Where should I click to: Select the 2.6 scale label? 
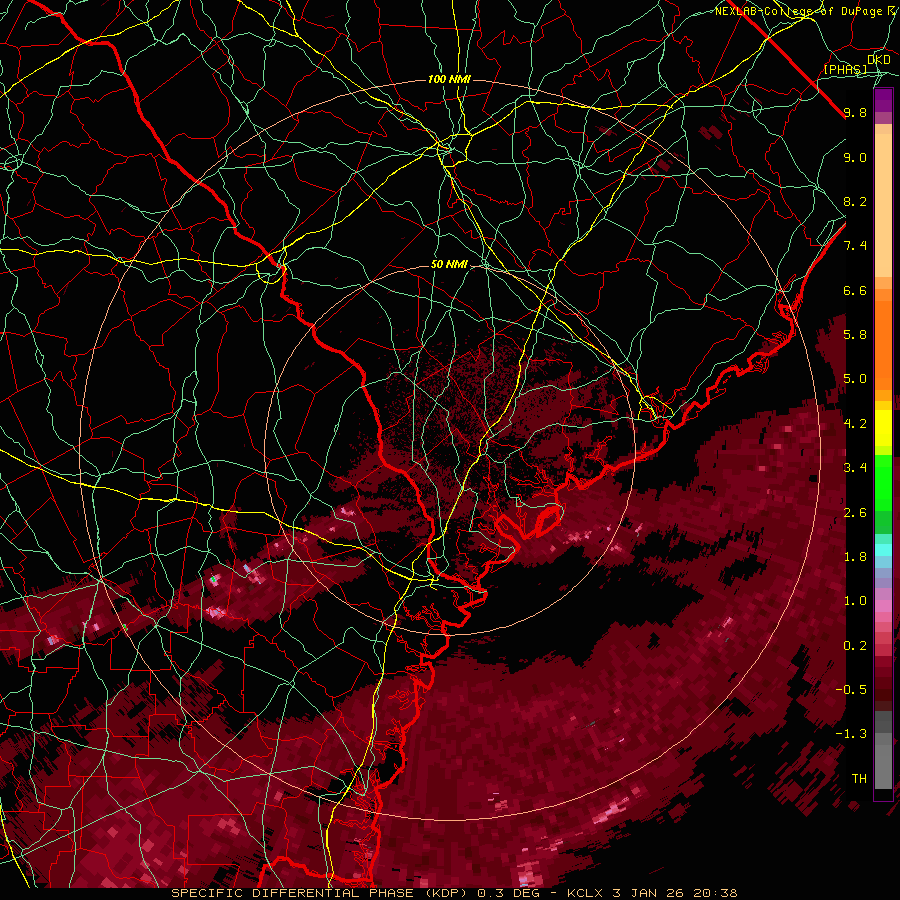855,513
